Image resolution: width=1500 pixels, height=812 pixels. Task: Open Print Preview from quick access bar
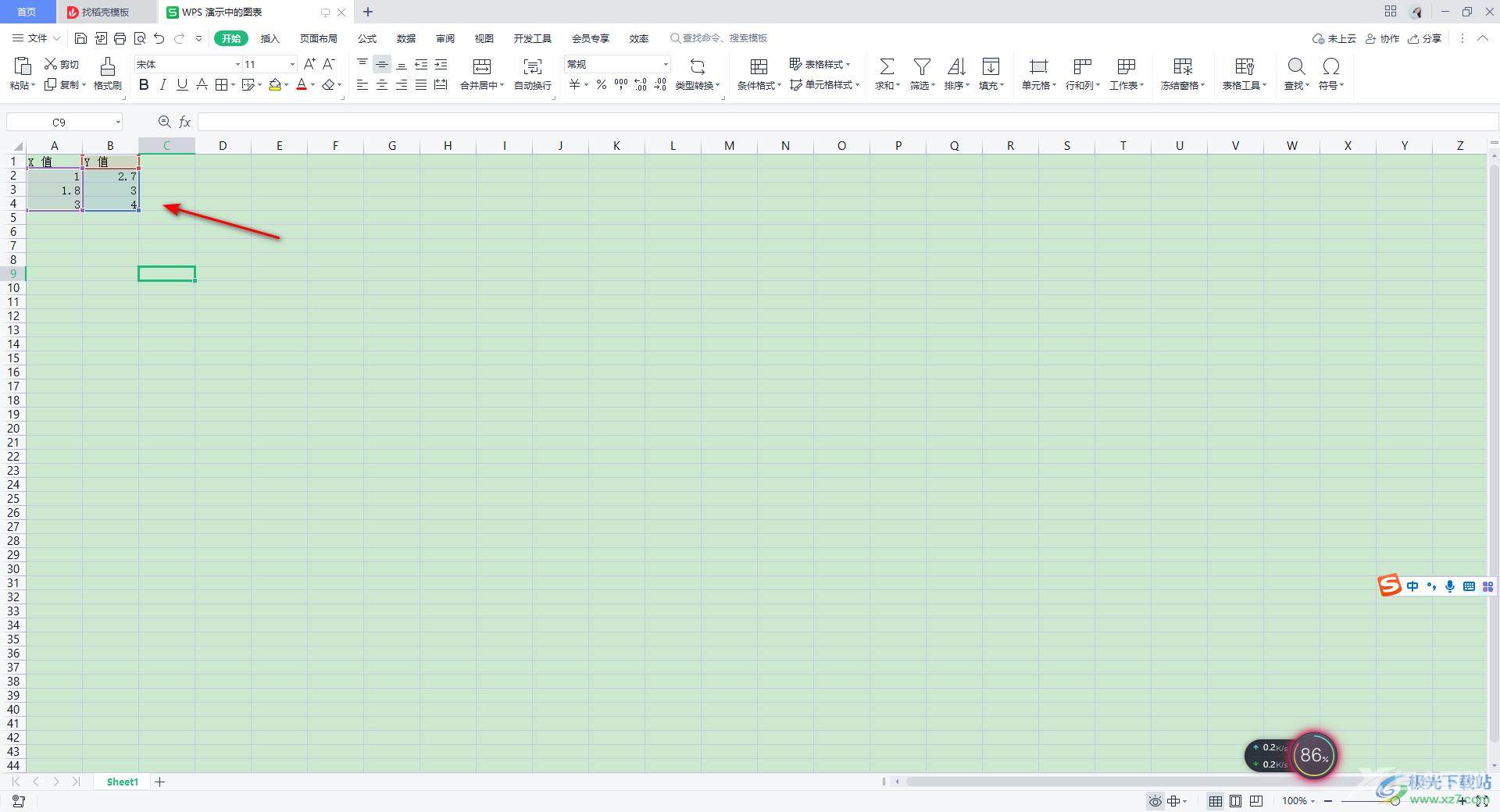[140, 38]
